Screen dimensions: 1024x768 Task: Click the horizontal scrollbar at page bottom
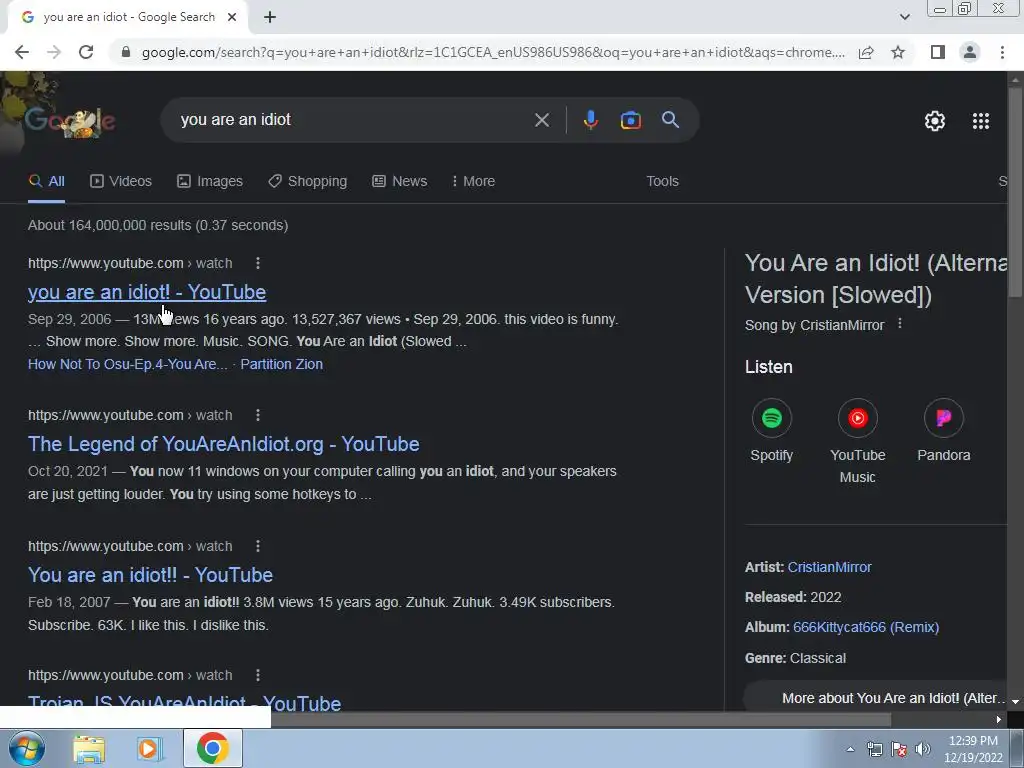pyautogui.click(x=581, y=719)
